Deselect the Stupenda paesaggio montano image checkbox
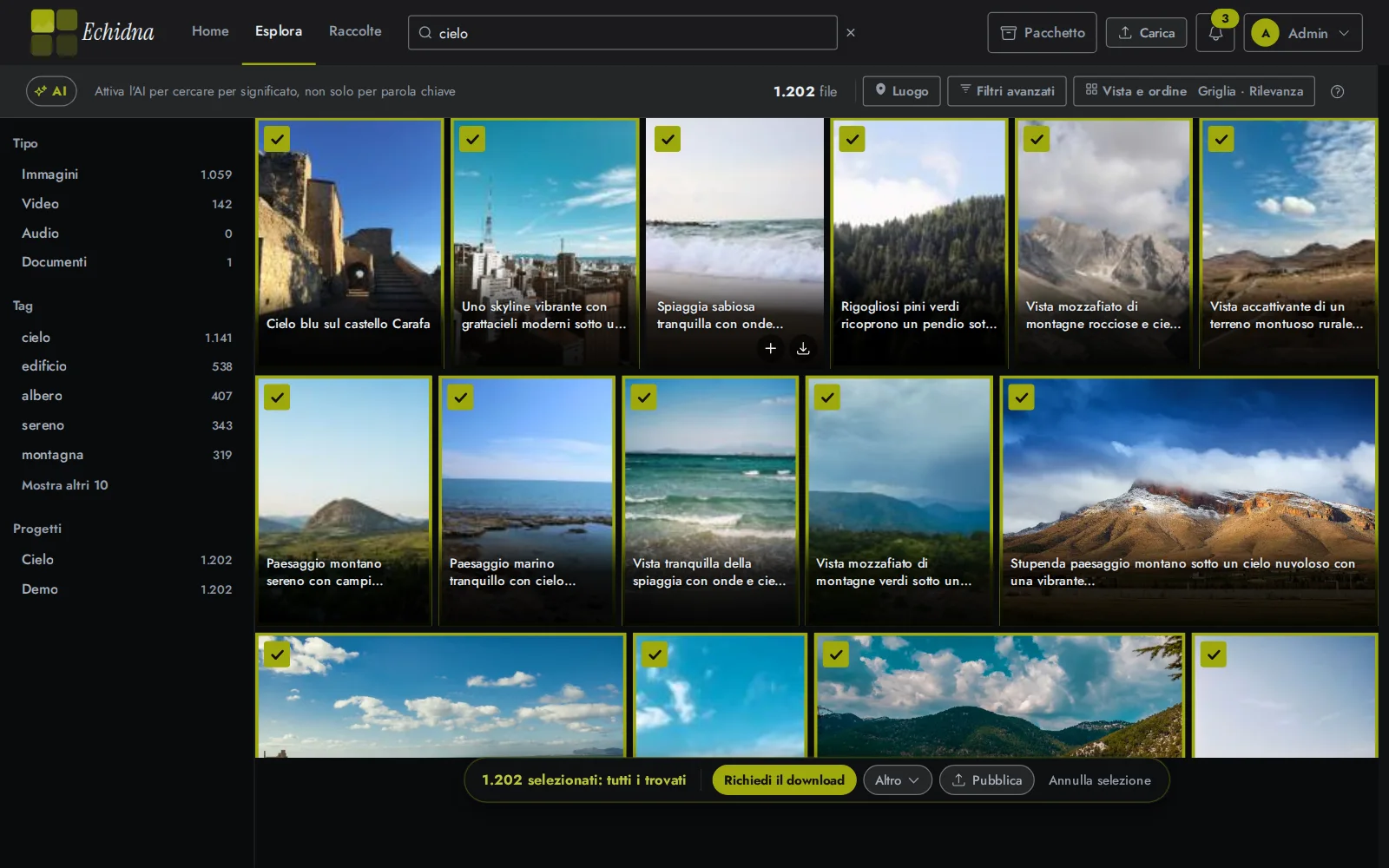The image size is (1389, 868). click(1021, 398)
